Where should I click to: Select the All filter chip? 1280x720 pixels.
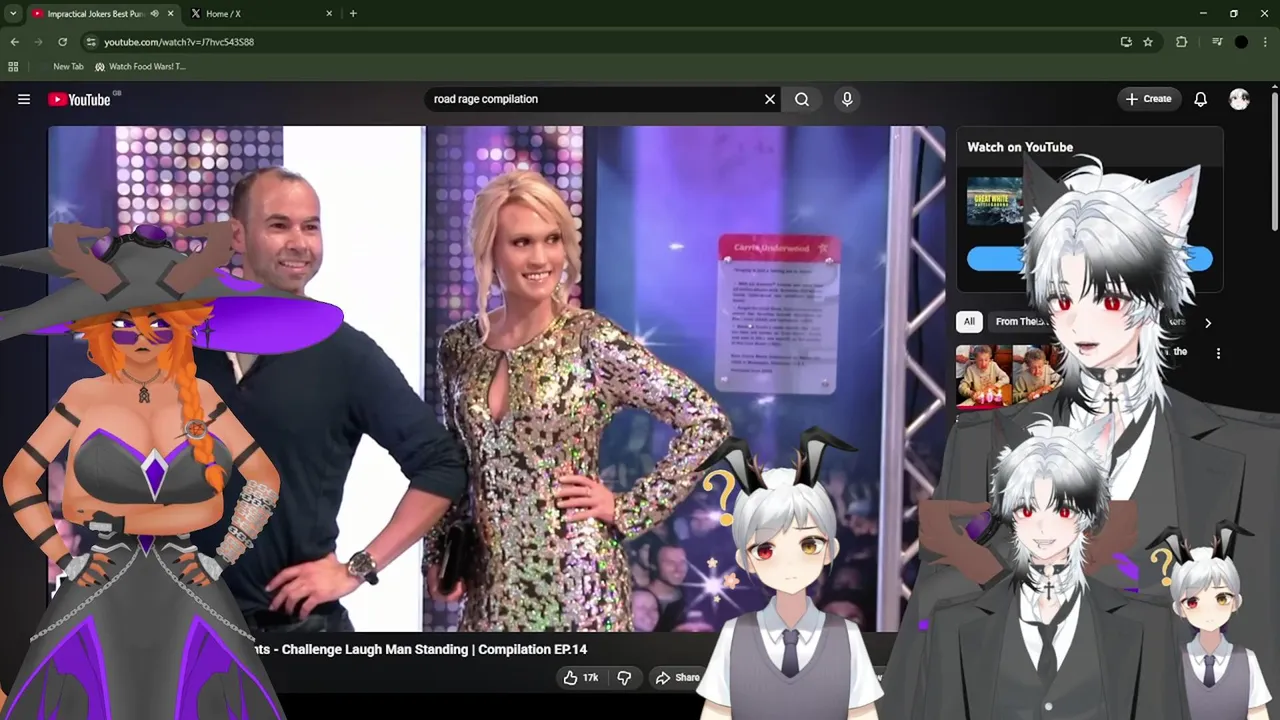tap(969, 322)
